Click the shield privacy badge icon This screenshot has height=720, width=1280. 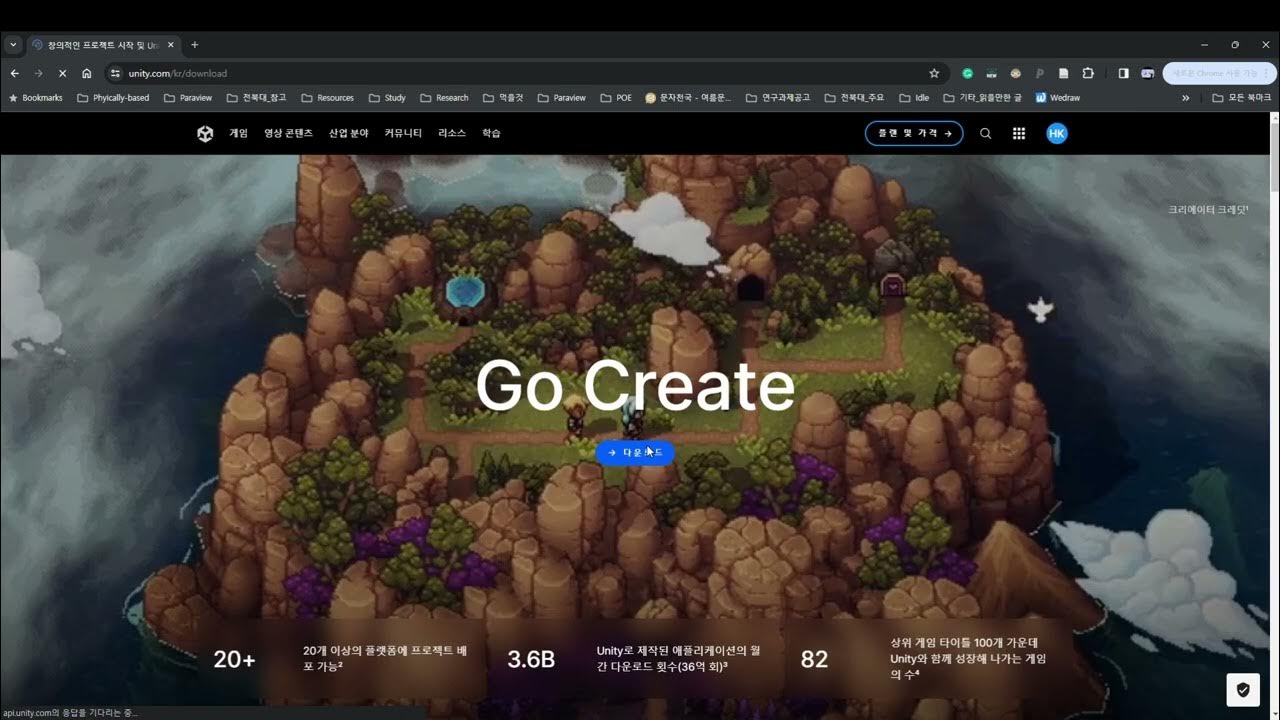coord(1243,690)
